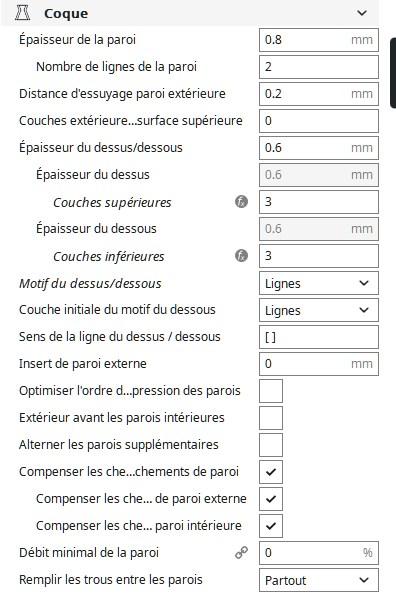Uncheck the paroi externe overlap compensation checkbox
The width and height of the screenshot is (396, 595).
(x=271, y=499)
